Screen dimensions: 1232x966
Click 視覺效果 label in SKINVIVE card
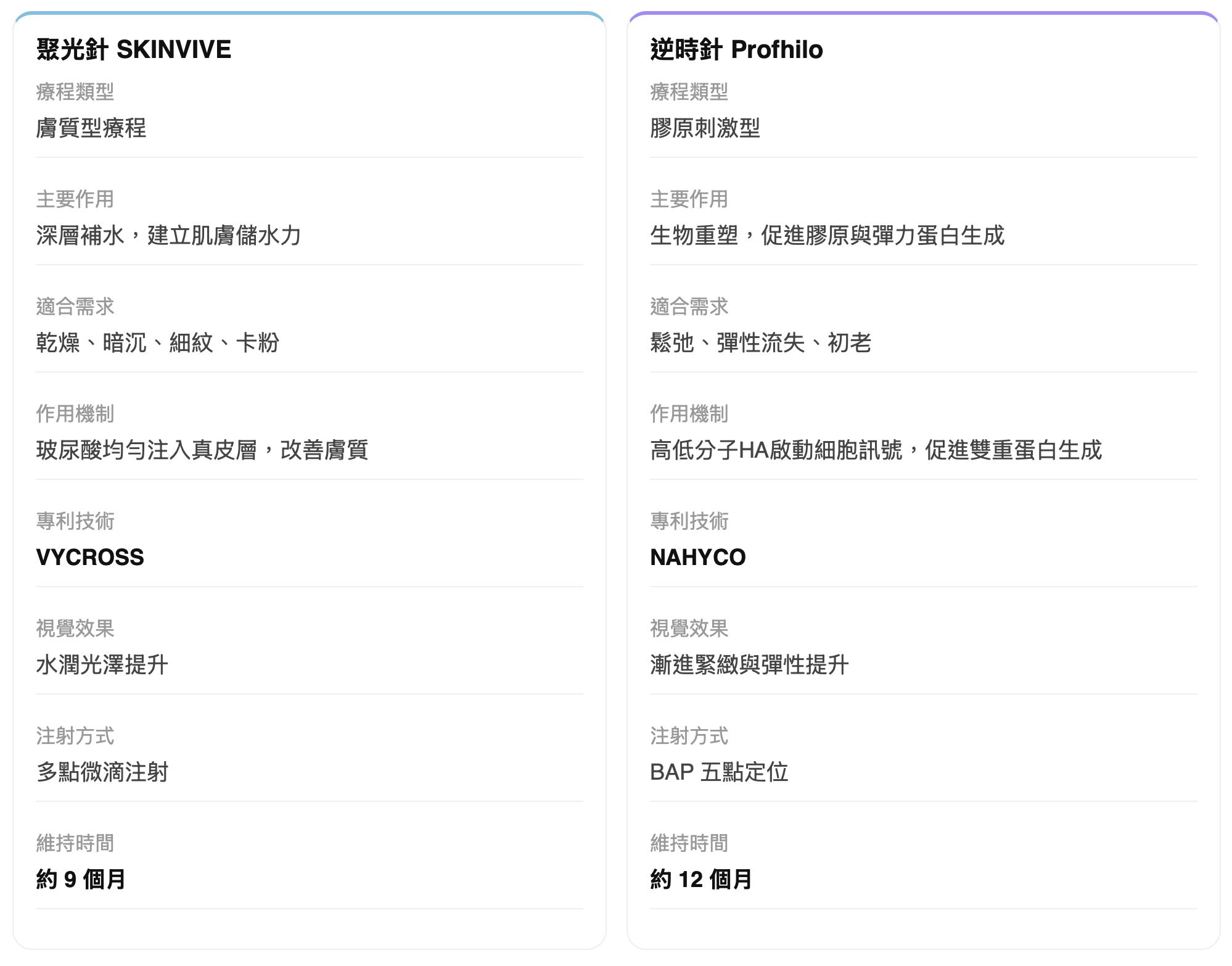coord(75,629)
